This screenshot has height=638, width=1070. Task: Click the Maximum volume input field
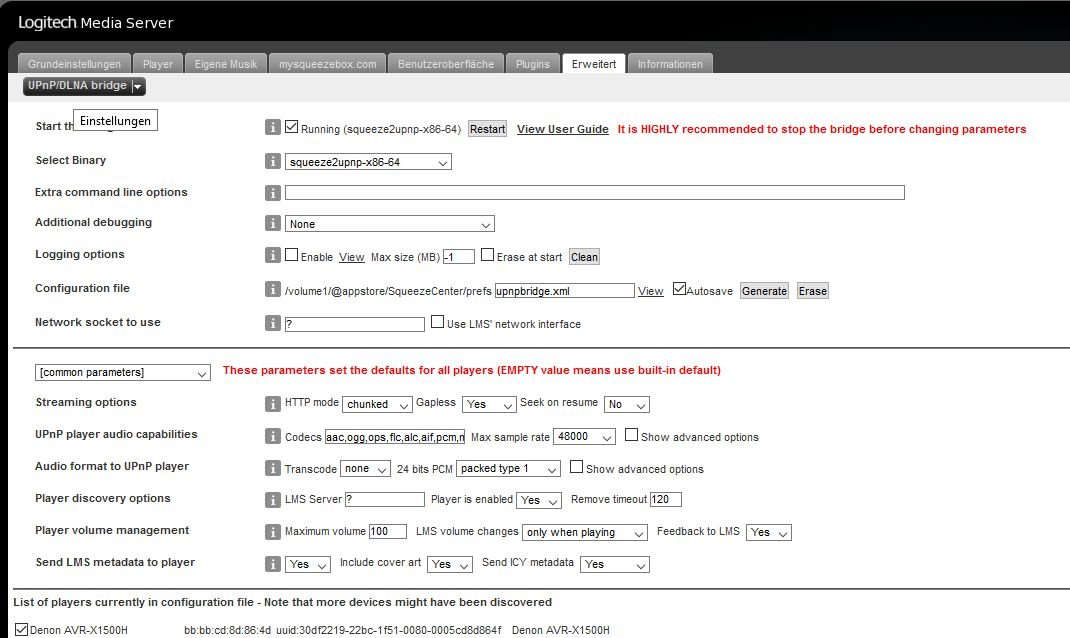coord(387,532)
